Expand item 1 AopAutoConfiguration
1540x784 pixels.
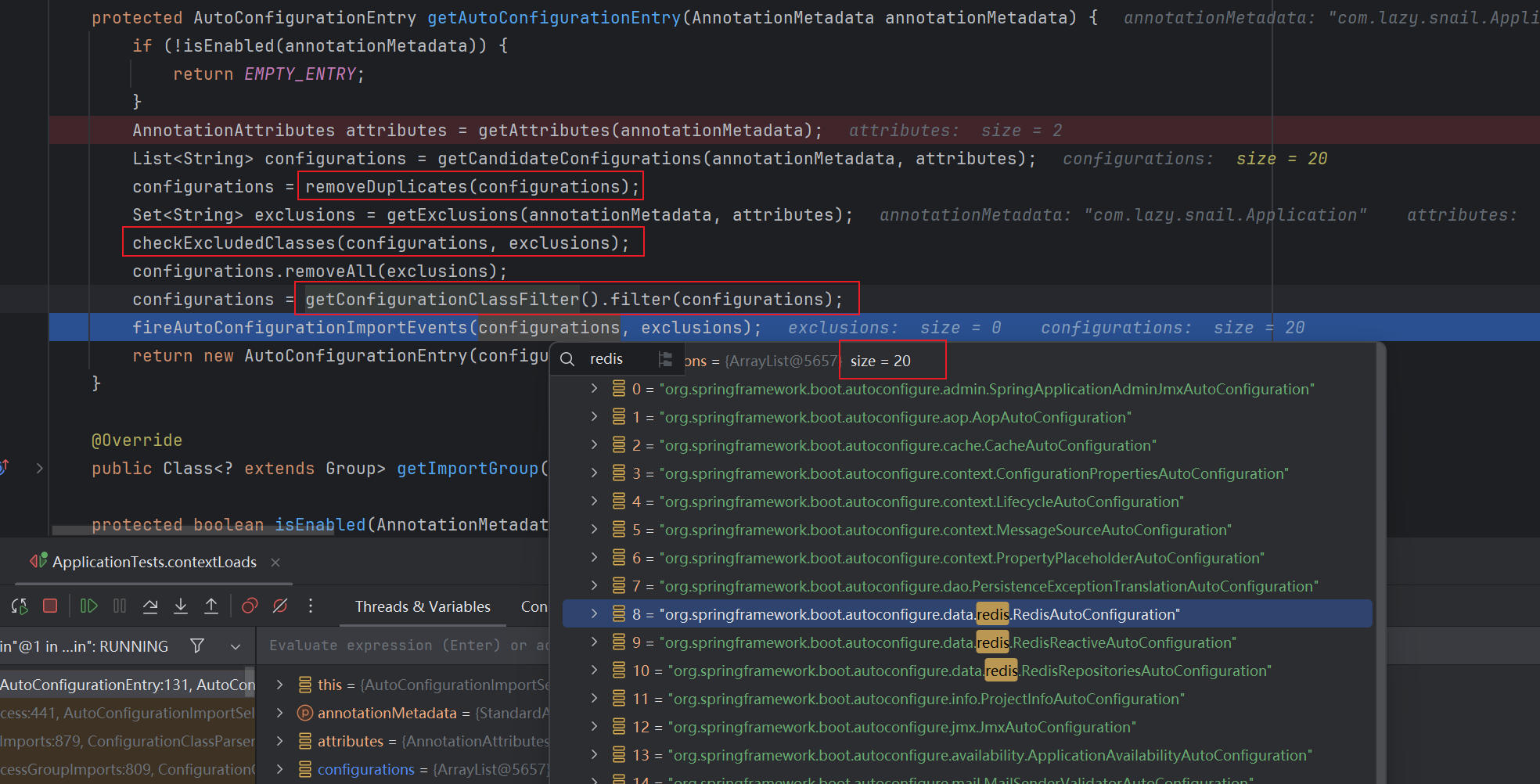[x=595, y=416]
